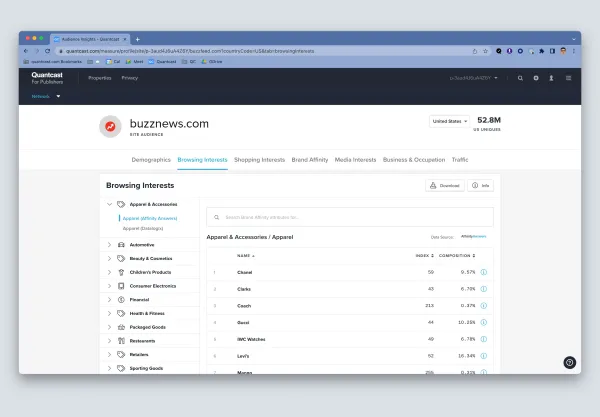This screenshot has width=600, height=417.
Task: Select Apparel (Affinity Answers) subcategory
Action: pyautogui.click(x=150, y=218)
